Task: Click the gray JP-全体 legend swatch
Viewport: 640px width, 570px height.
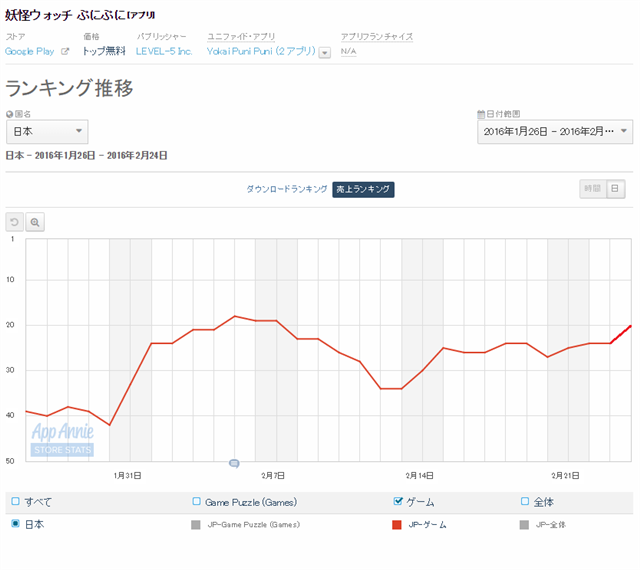Action: click(524, 525)
